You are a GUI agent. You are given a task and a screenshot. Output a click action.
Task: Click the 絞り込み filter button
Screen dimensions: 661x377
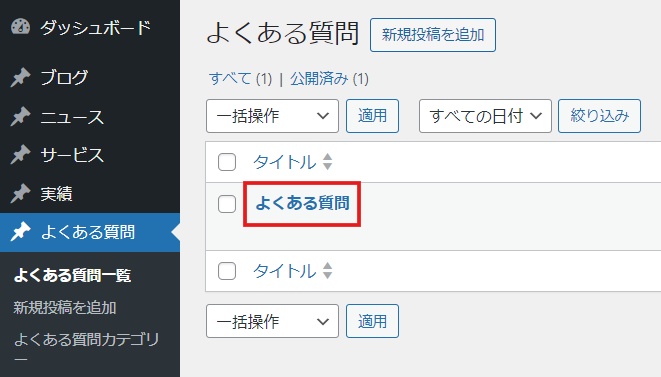[x=599, y=116]
